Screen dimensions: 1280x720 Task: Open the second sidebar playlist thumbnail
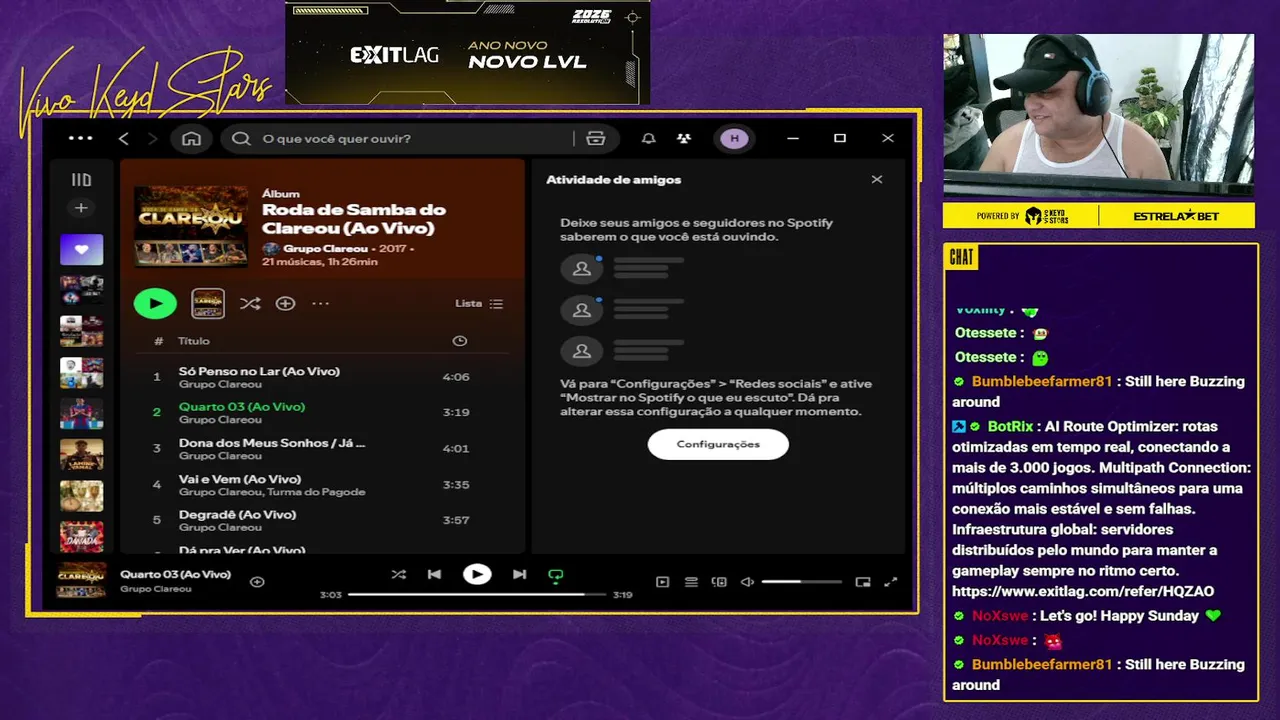click(81, 290)
